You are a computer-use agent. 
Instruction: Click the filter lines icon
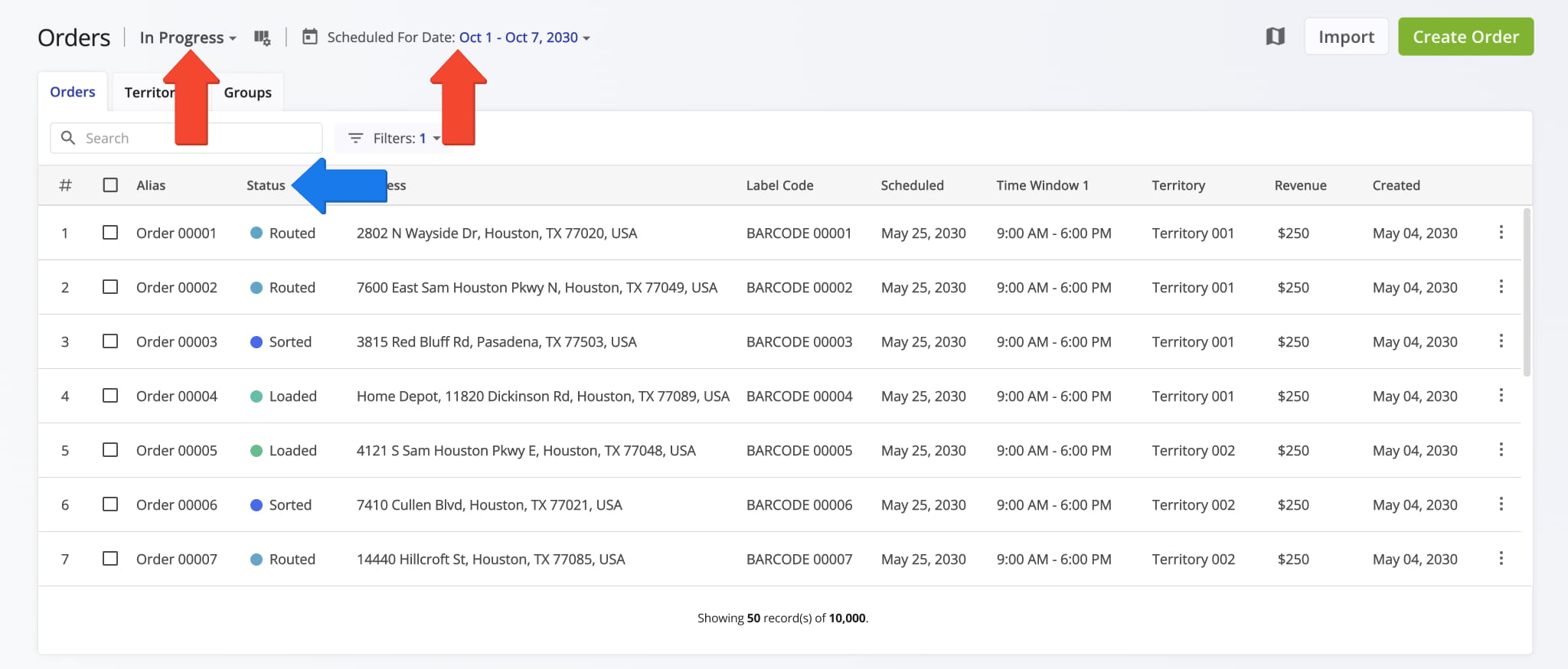(355, 139)
